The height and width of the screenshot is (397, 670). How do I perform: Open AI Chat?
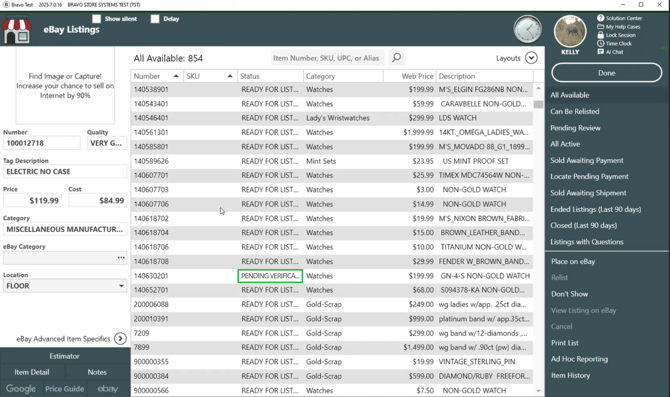click(x=610, y=52)
